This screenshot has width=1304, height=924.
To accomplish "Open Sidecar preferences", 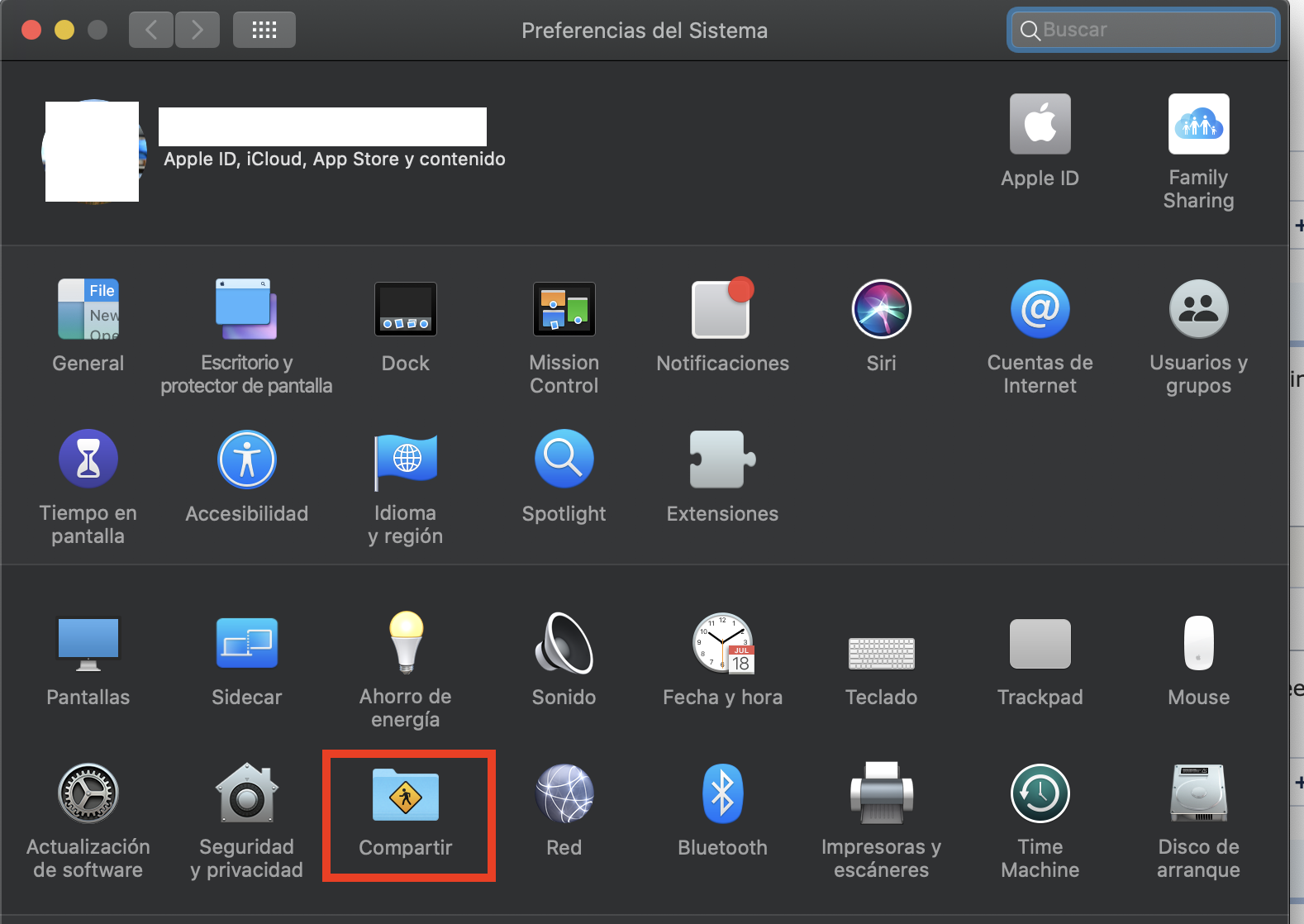I will [246, 643].
